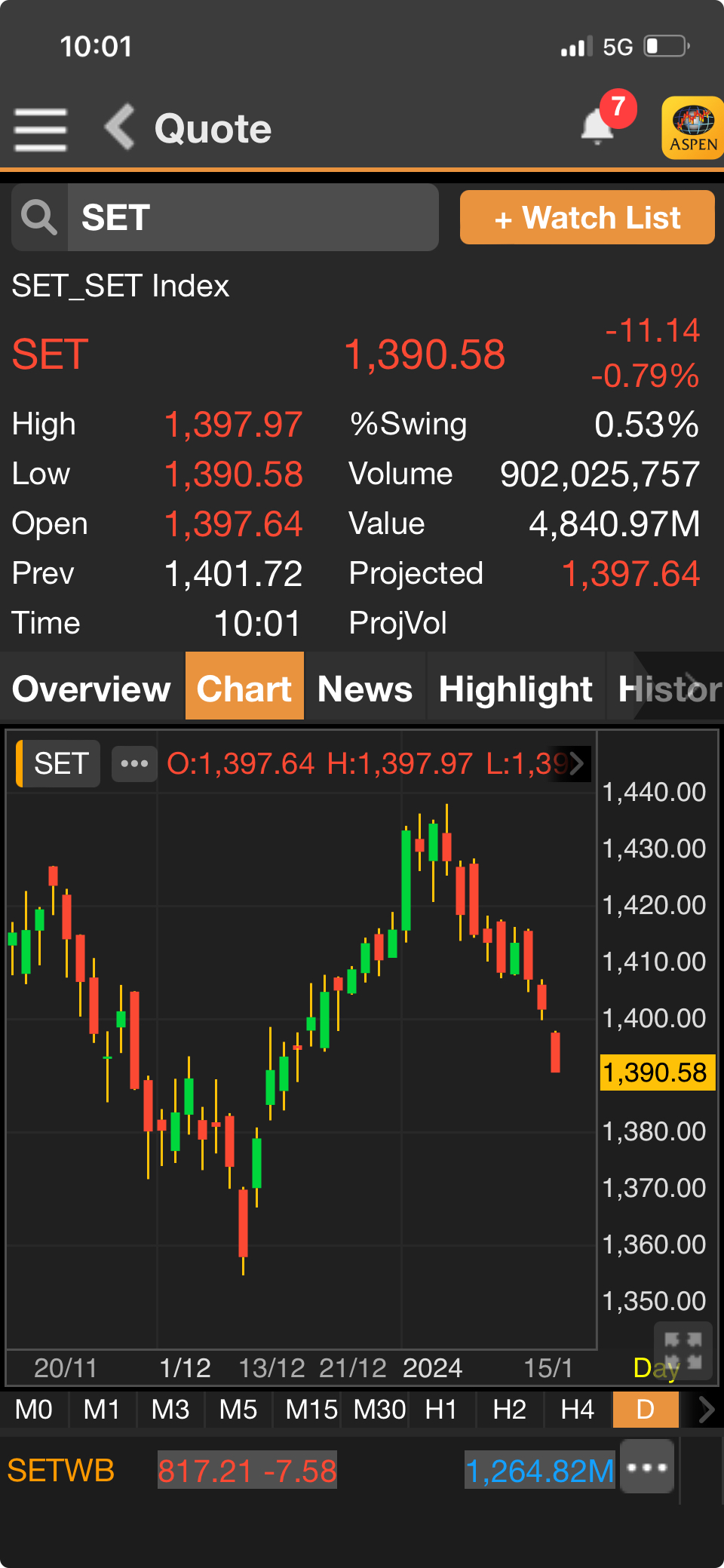724x1568 pixels.
Task: Tap the battery status icon
Action: [667, 46]
